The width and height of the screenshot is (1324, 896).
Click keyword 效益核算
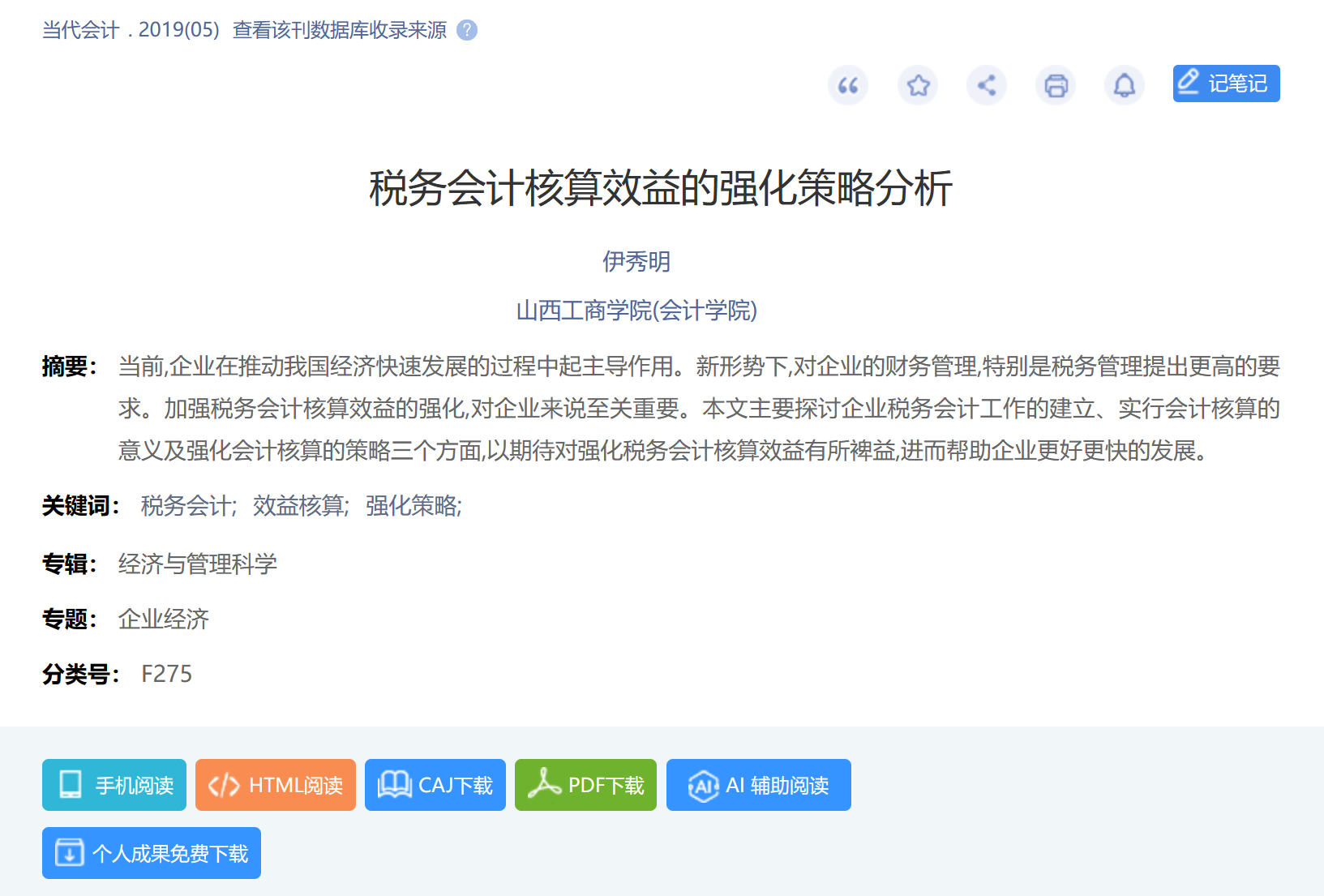point(298,506)
